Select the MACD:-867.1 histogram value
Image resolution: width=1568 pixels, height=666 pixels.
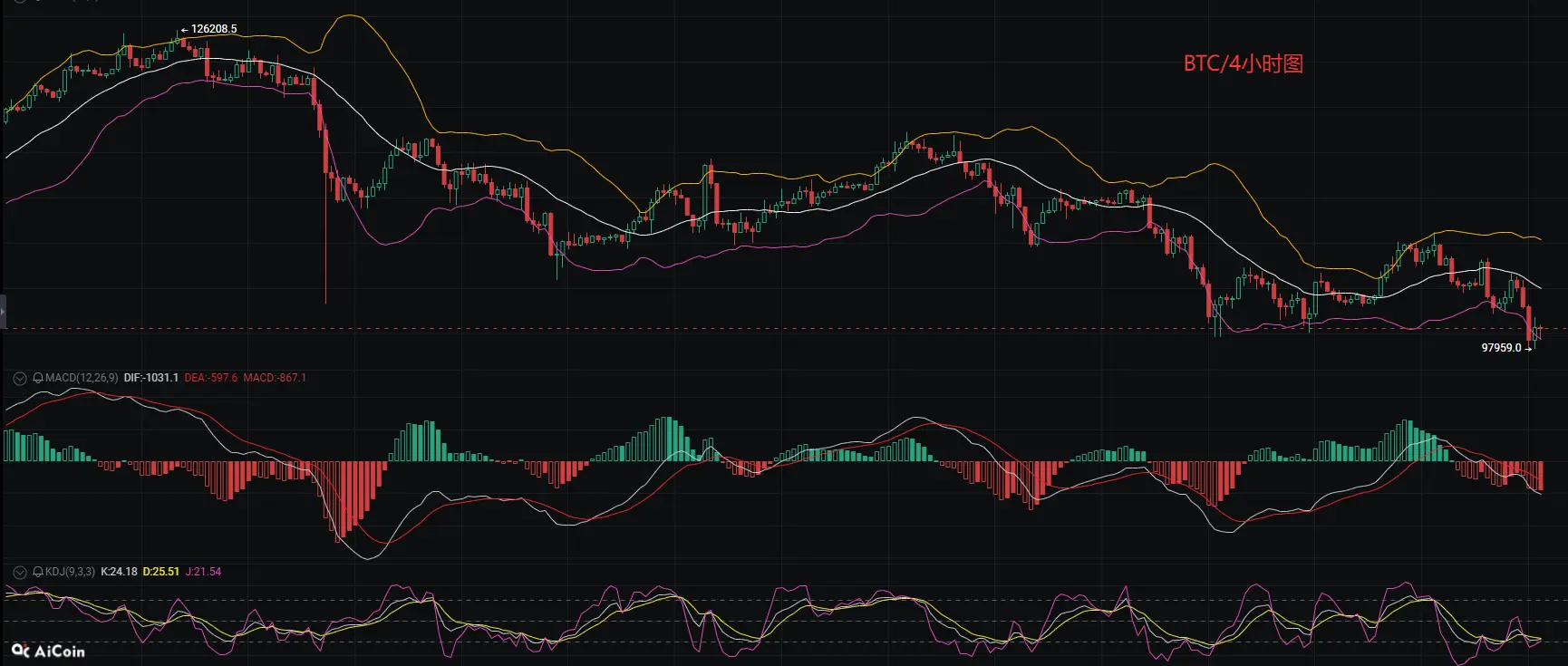275,378
